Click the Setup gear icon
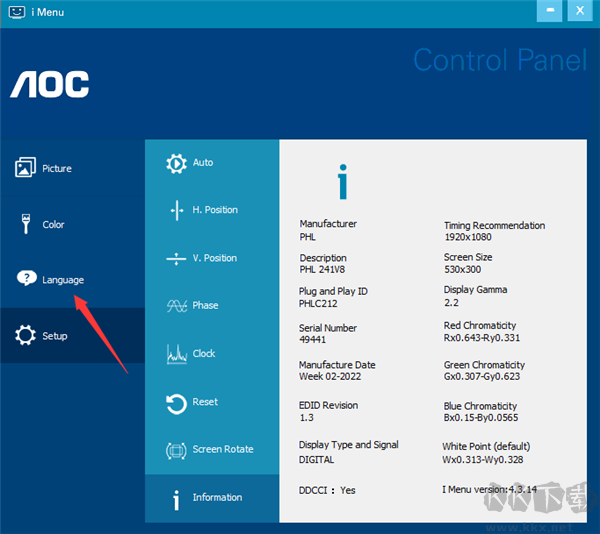600x534 pixels. [x=26, y=336]
